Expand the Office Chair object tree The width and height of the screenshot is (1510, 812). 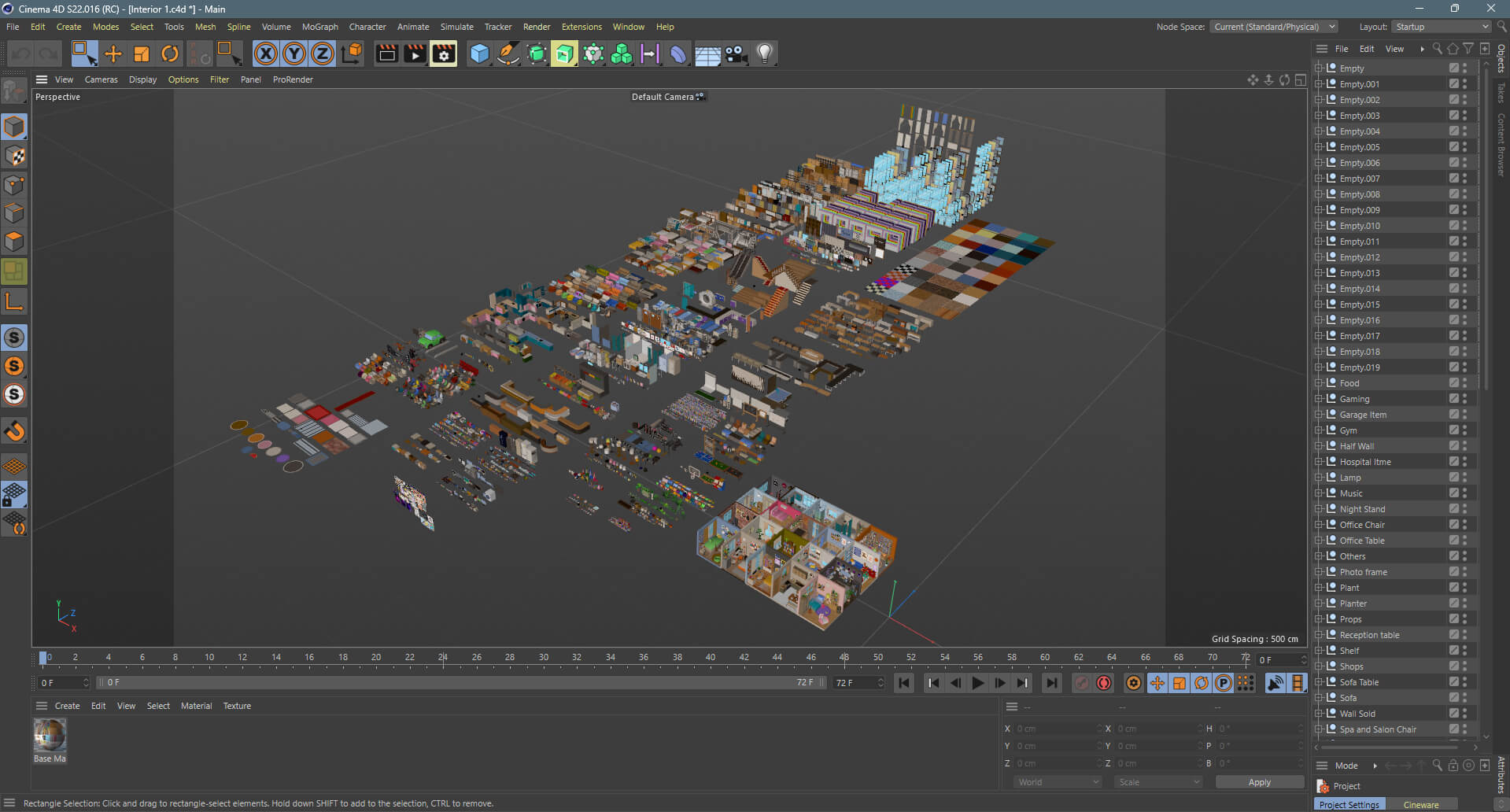[1319, 525]
